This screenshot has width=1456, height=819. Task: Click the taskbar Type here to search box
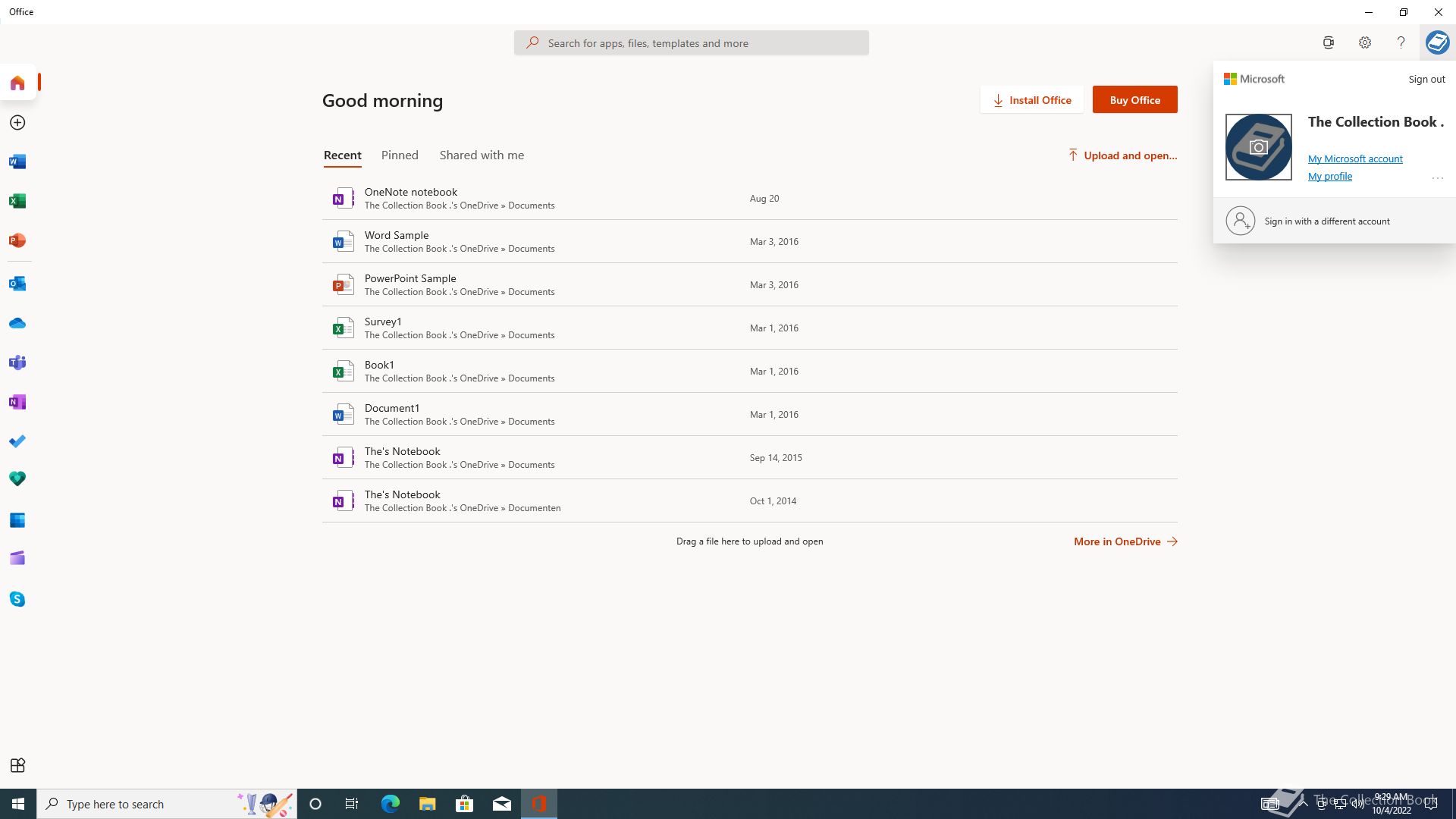click(x=167, y=804)
